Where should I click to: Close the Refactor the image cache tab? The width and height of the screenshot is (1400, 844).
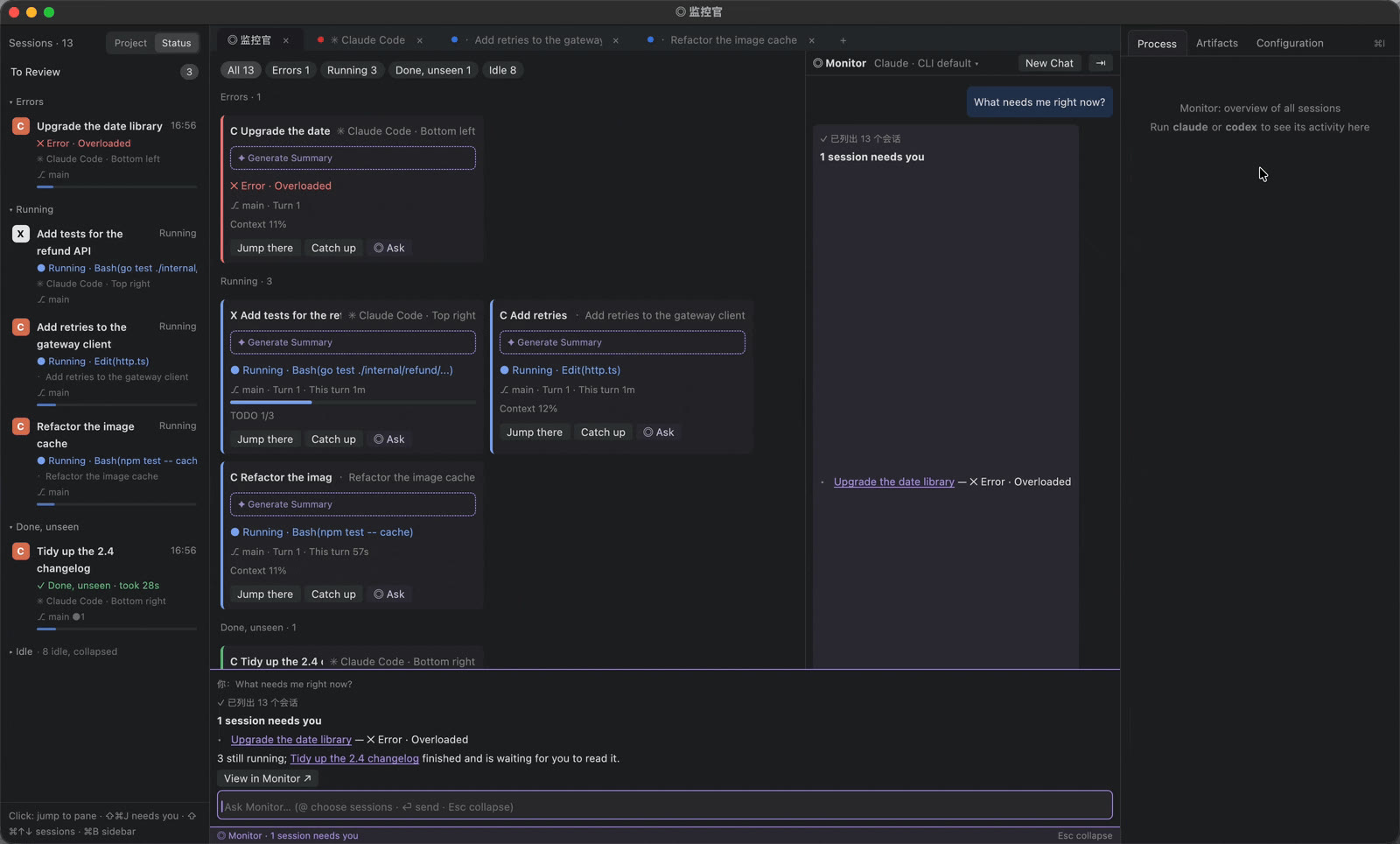click(812, 40)
